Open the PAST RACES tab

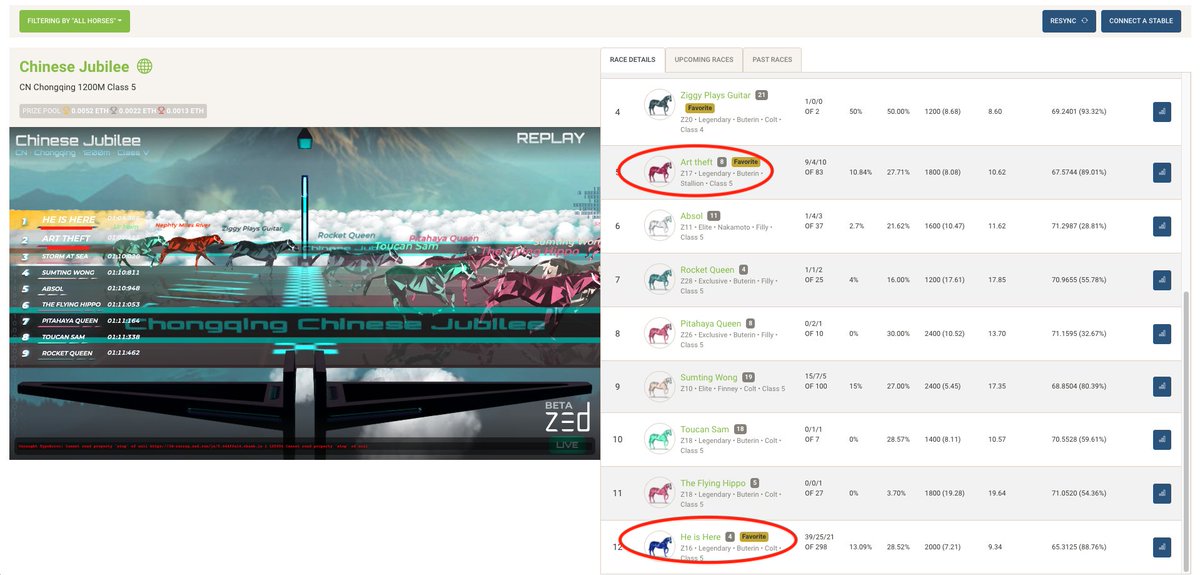pyautogui.click(x=772, y=60)
